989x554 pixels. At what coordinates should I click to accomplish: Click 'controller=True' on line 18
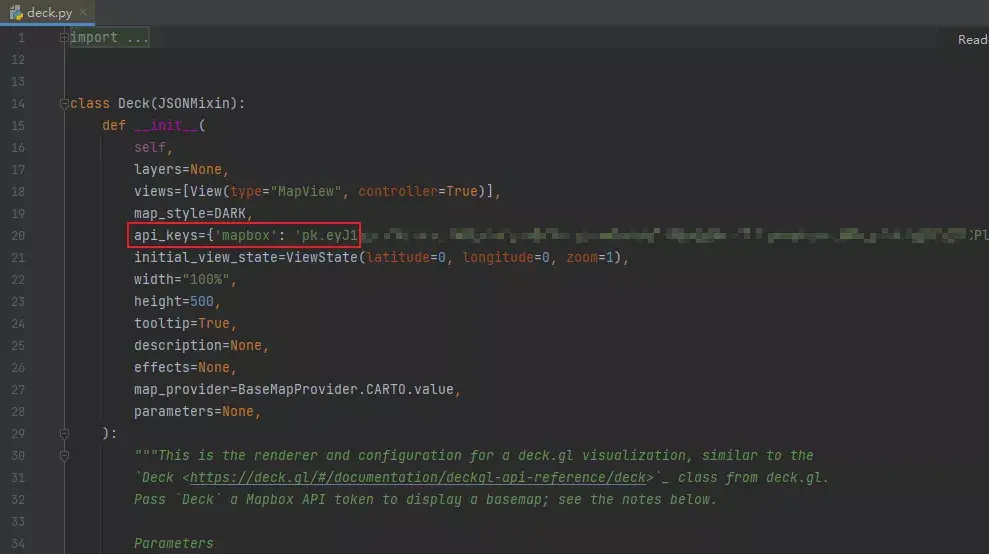coord(418,191)
